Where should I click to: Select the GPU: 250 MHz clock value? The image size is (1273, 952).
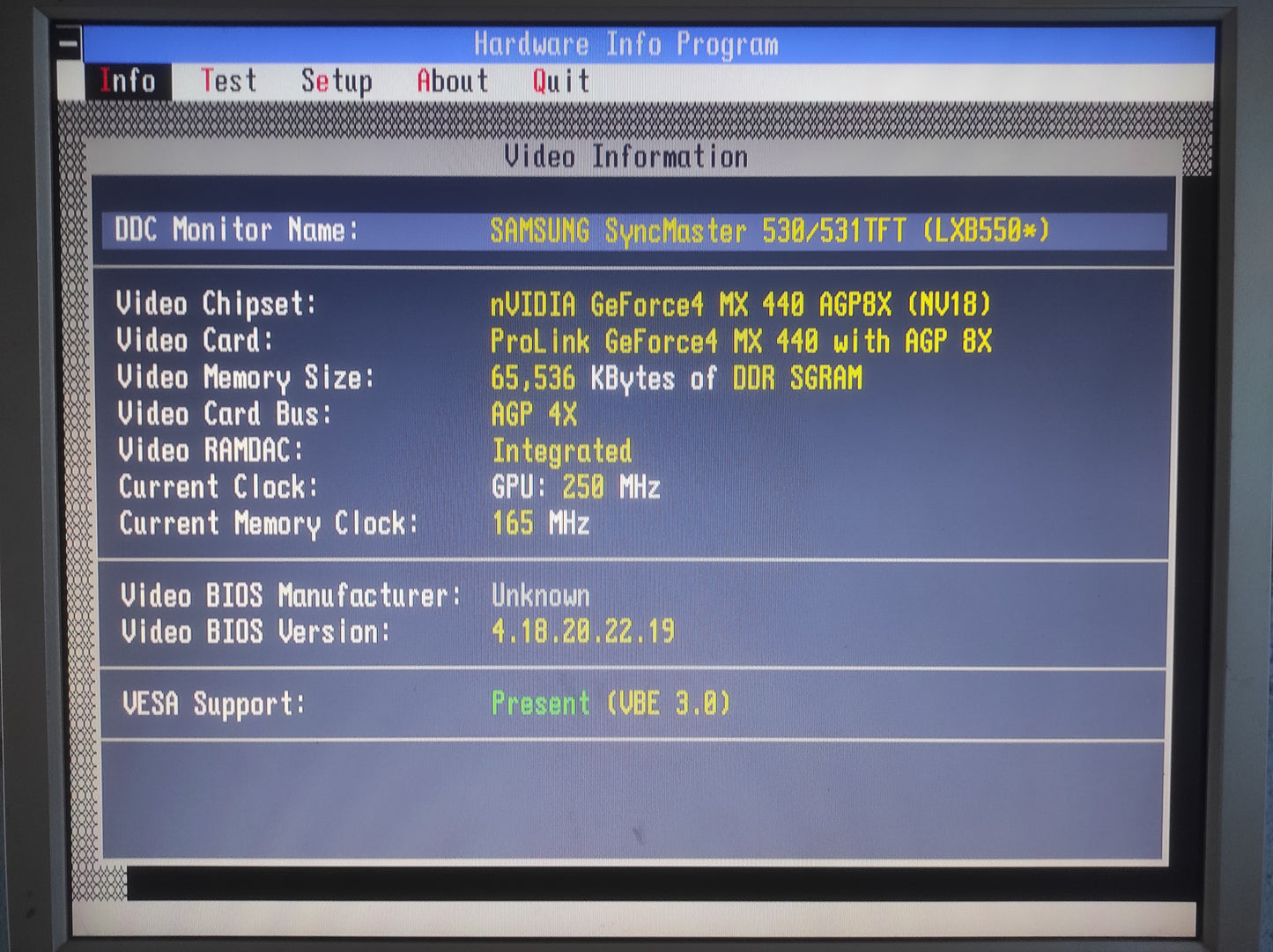click(575, 487)
